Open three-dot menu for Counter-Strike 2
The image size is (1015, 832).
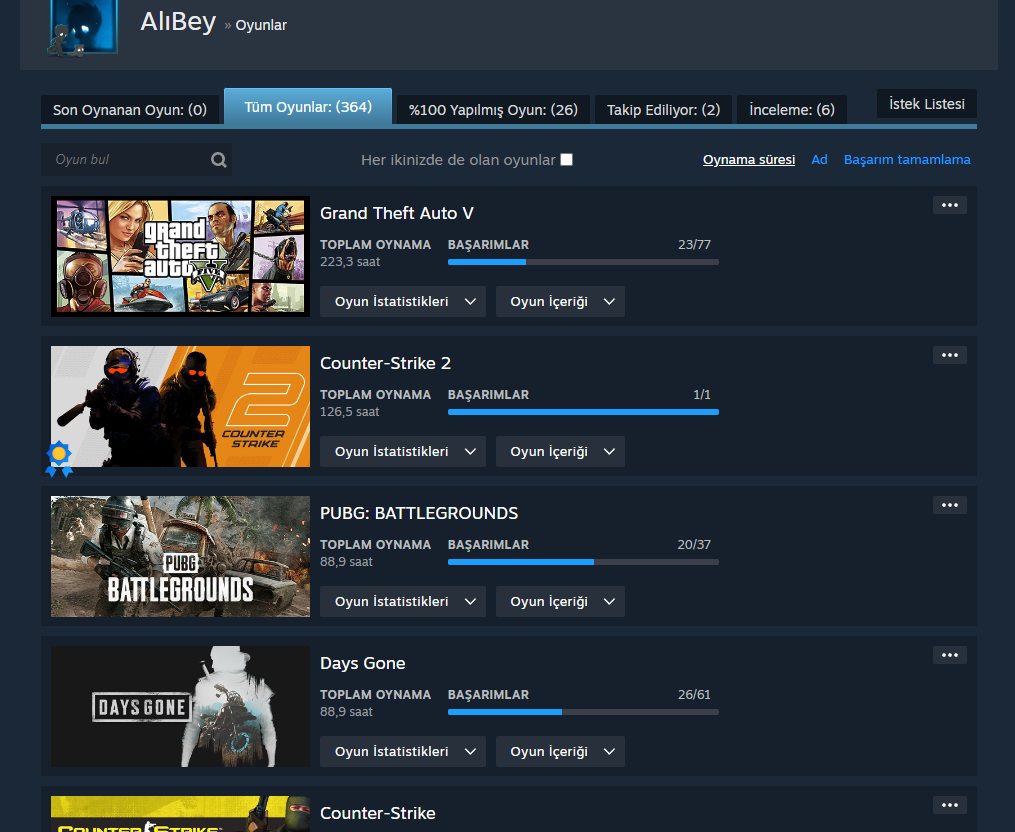click(x=950, y=355)
